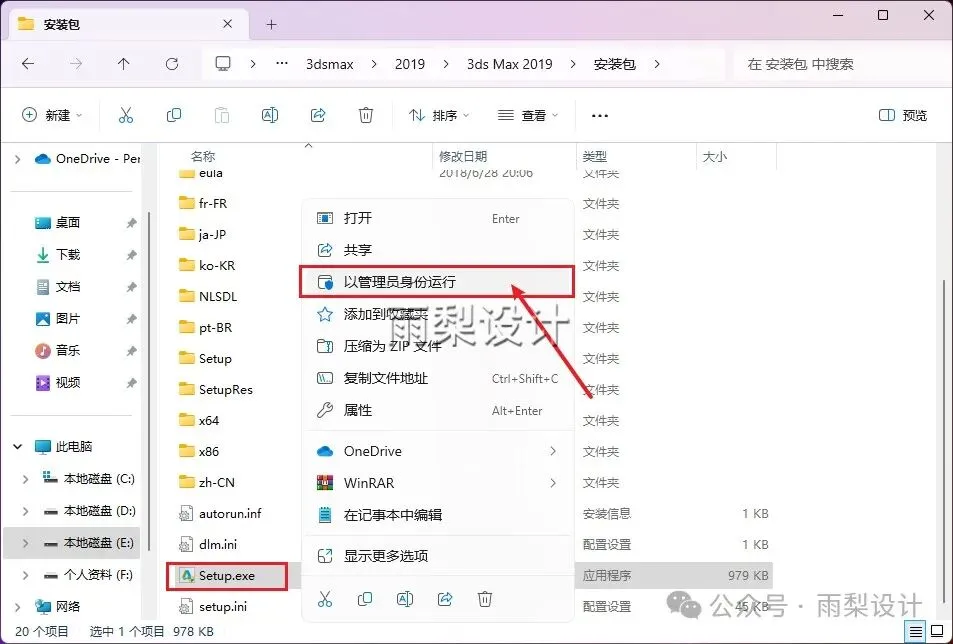Choose 复制文件地址 from the context menu

coord(438,379)
